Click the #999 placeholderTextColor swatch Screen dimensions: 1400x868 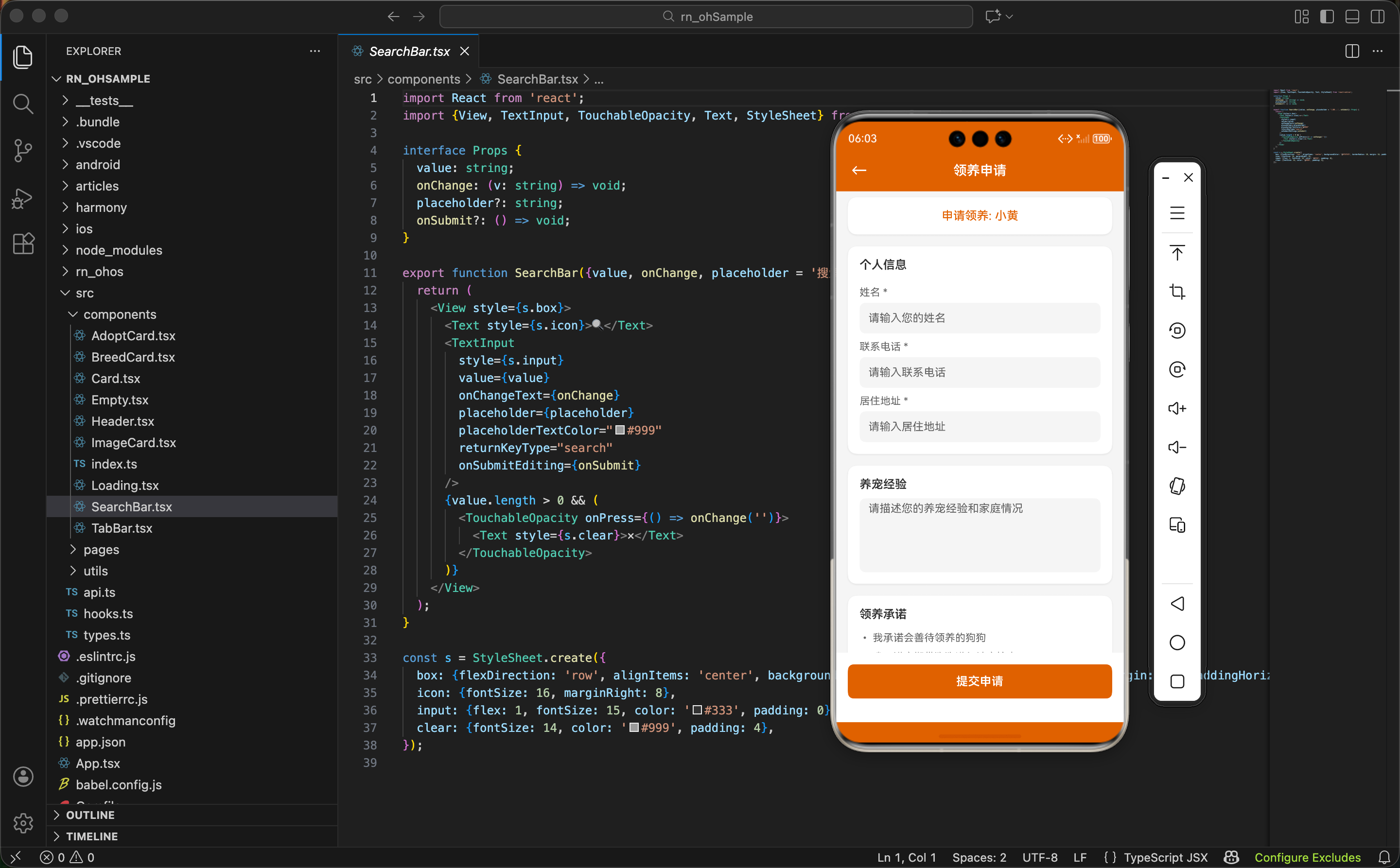(x=620, y=431)
